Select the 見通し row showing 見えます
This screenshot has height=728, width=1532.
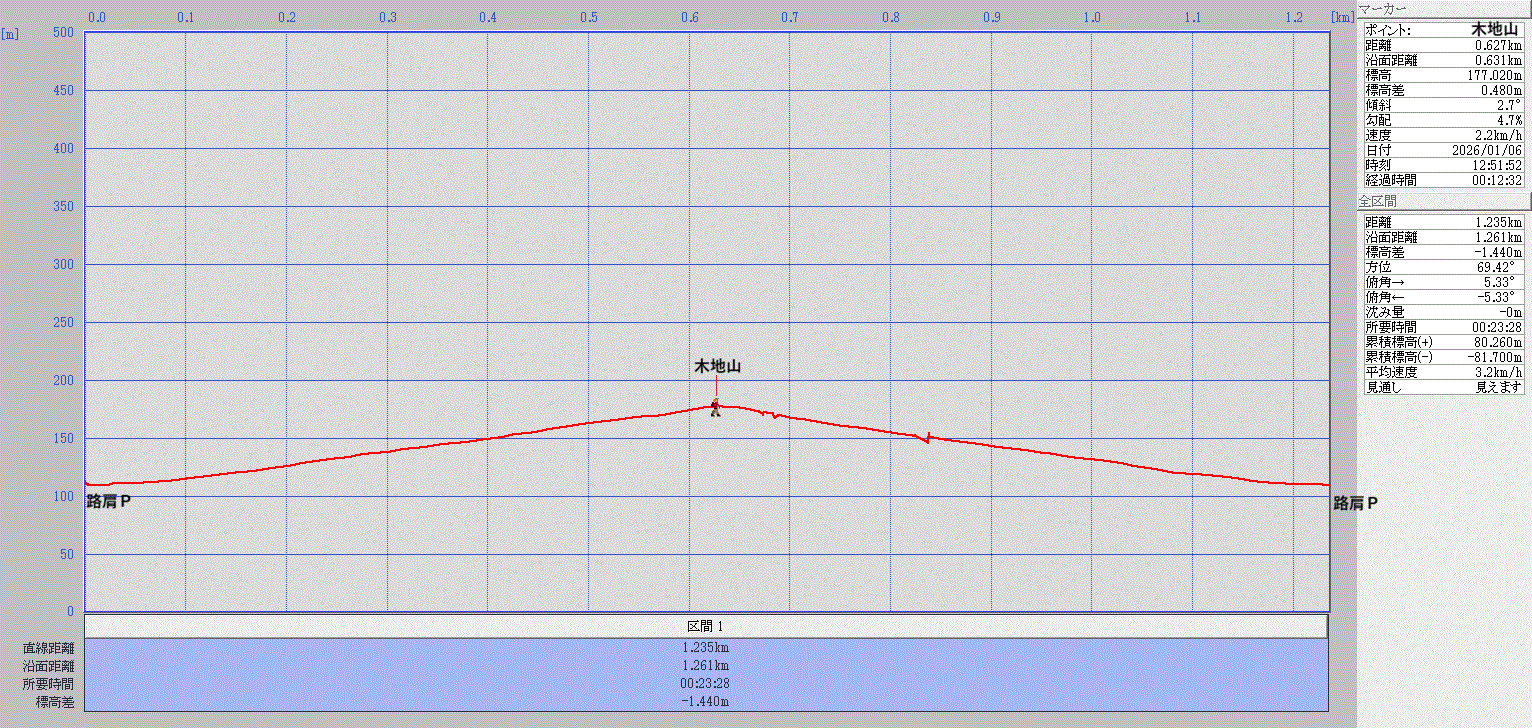tap(1443, 387)
